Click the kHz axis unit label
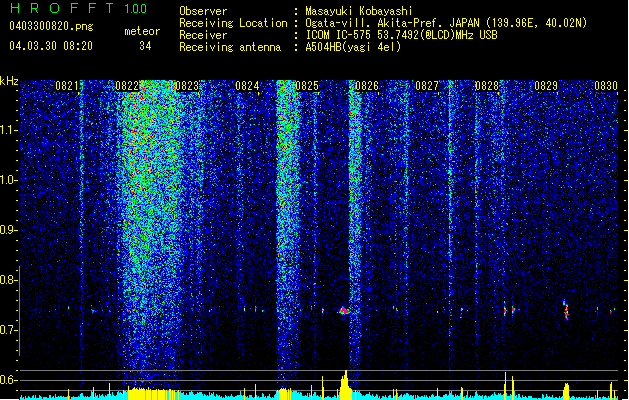The image size is (629, 400). (x=9, y=81)
